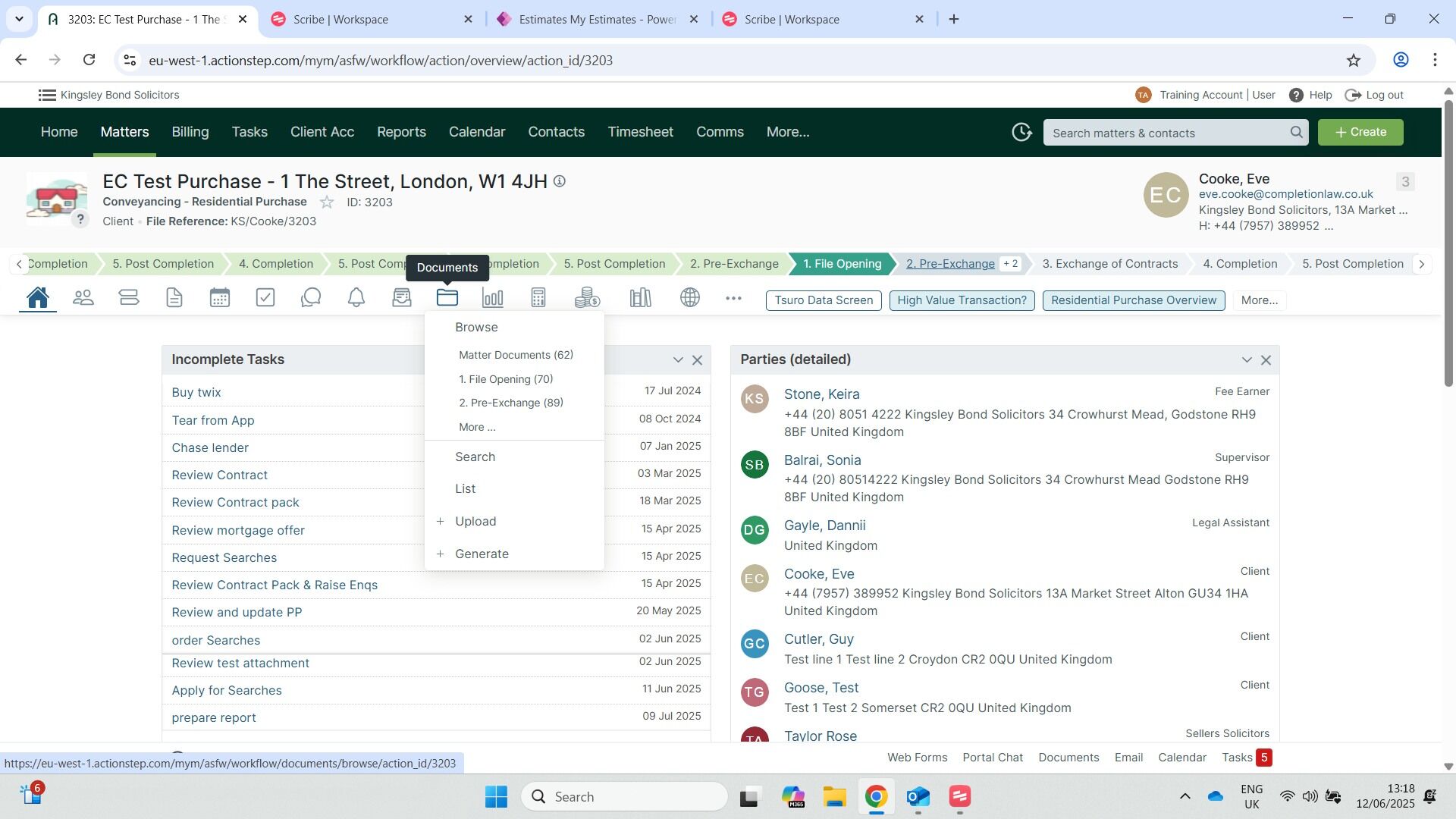This screenshot has height=819, width=1456.
Task: Open Matter Documents (62) folder
Action: tap(516, 355)
